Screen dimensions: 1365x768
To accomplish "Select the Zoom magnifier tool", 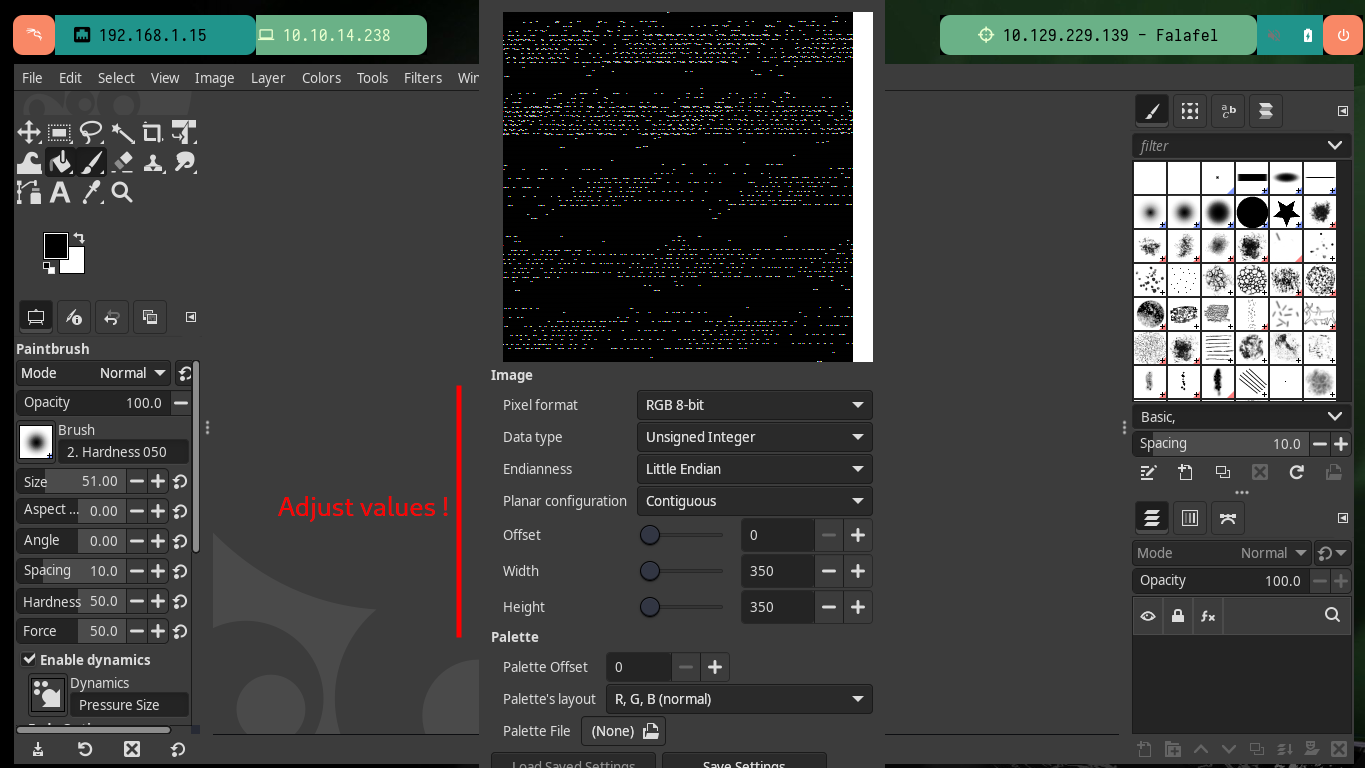I will 122,192.
